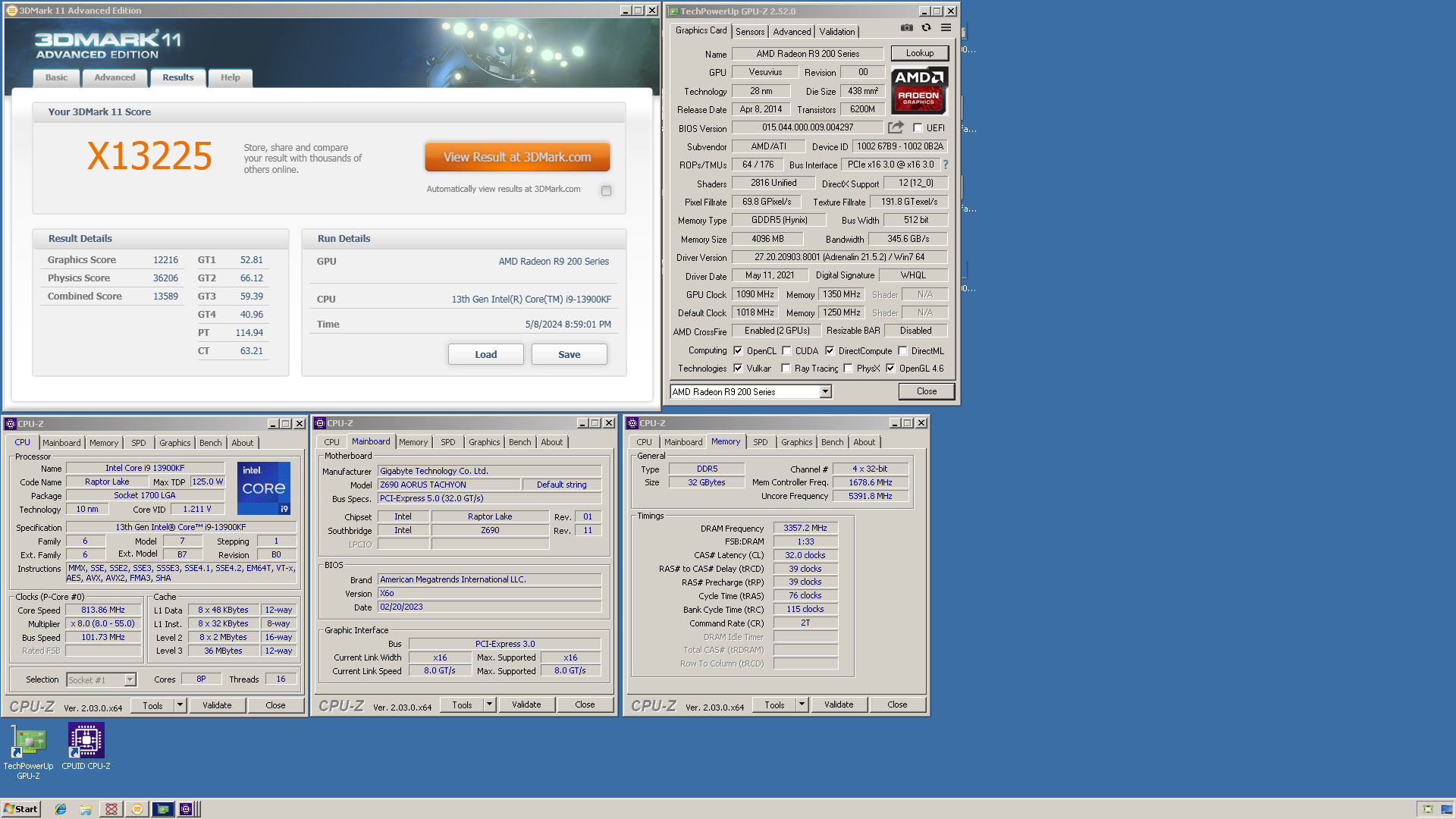This screenshot has height=819, width=1456.
Task: Open SPD tab in CPU-Z Memory window
Action: click(x=760, y=442)
